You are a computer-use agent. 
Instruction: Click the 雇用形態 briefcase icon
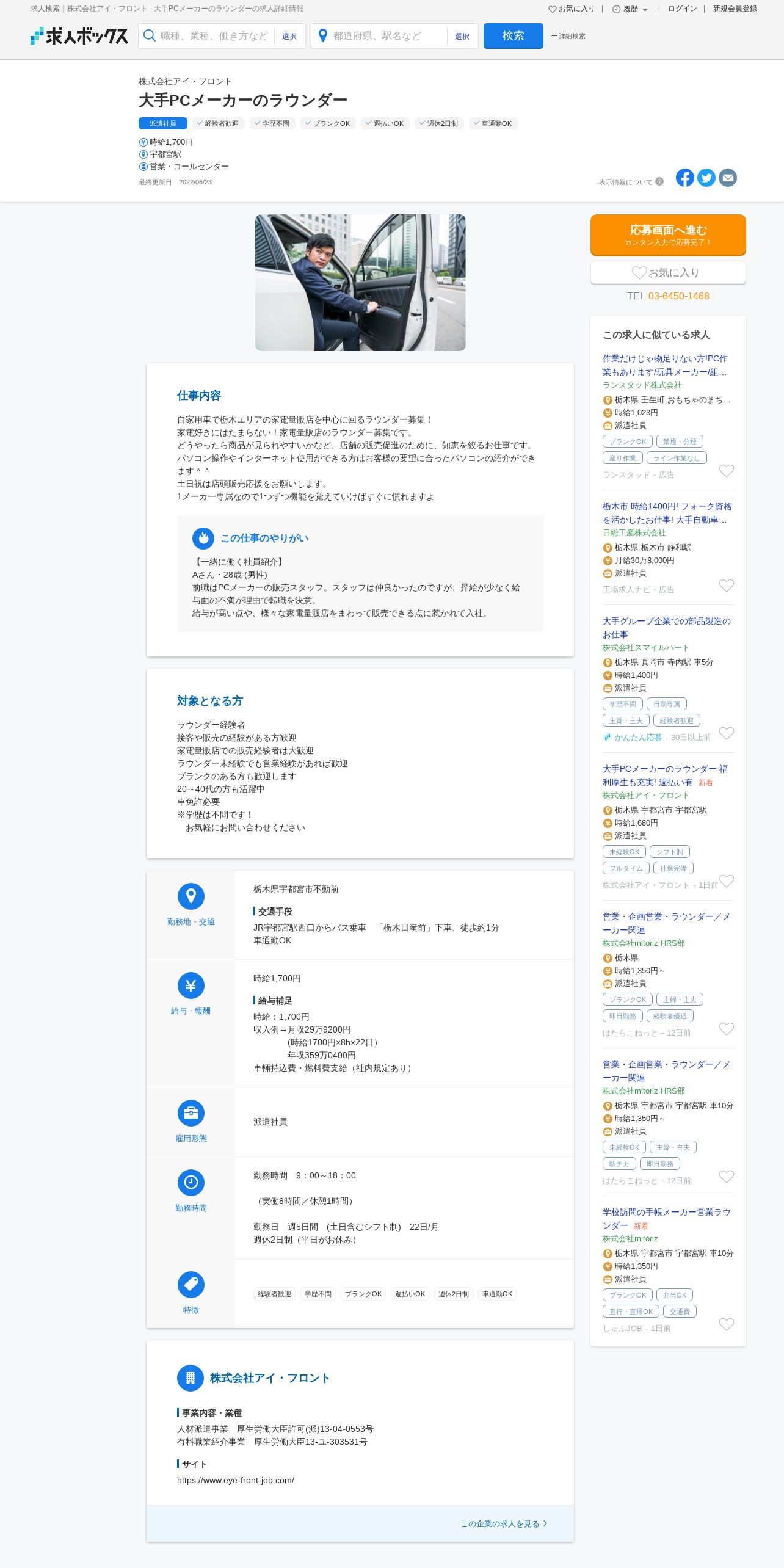191,1113
